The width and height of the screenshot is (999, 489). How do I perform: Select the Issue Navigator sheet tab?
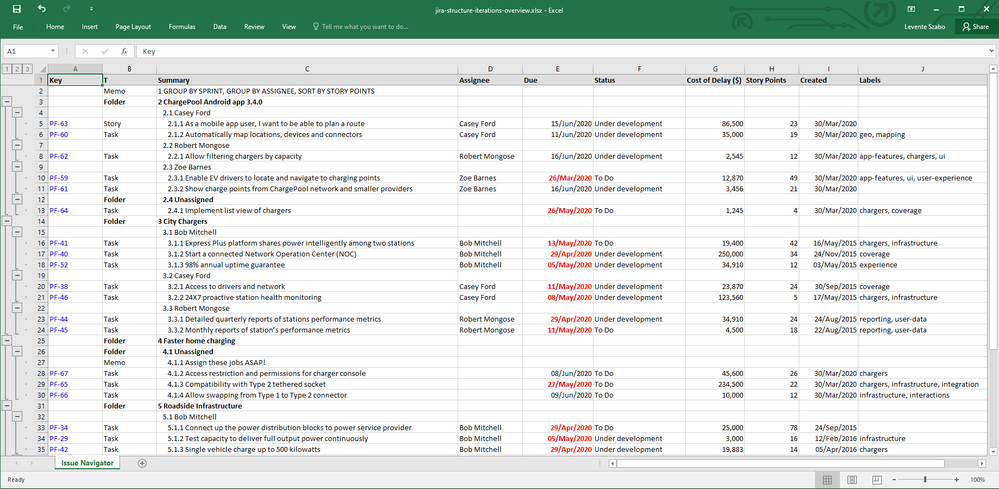tap(87, 463)
